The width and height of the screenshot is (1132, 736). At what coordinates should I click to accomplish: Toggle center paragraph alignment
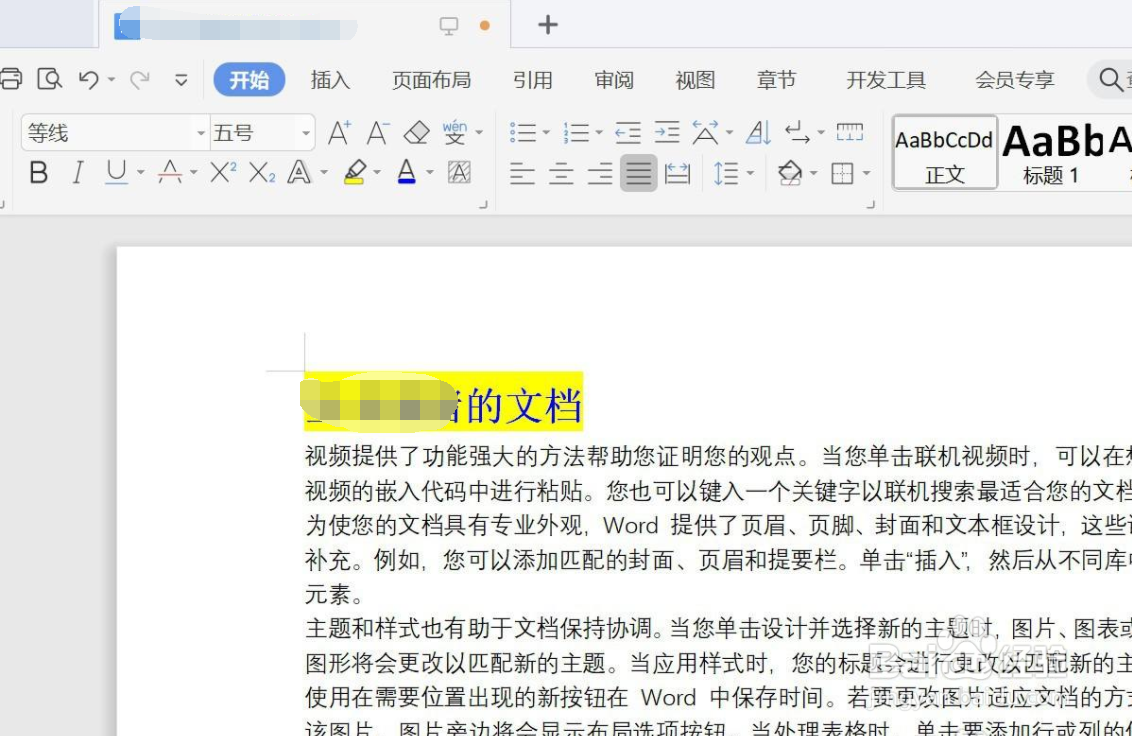[x=560, y=172]
